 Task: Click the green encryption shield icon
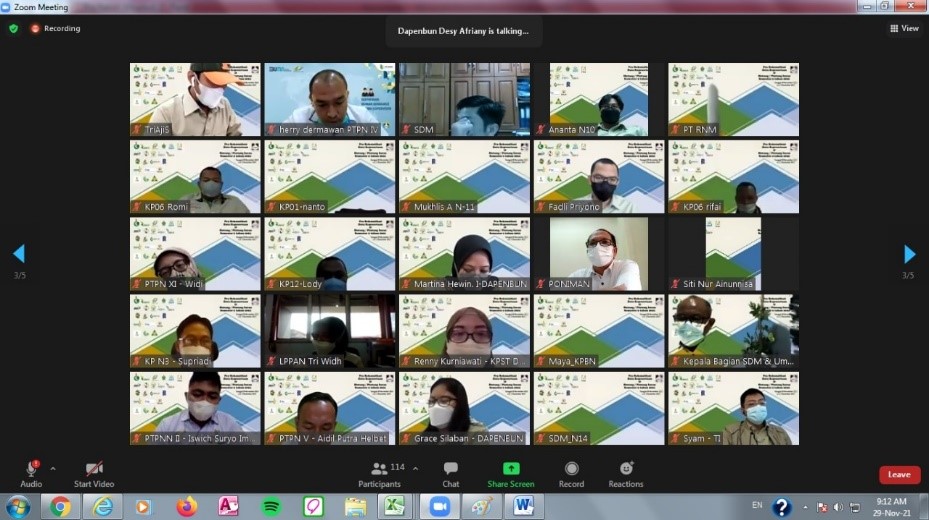point(13,29)
